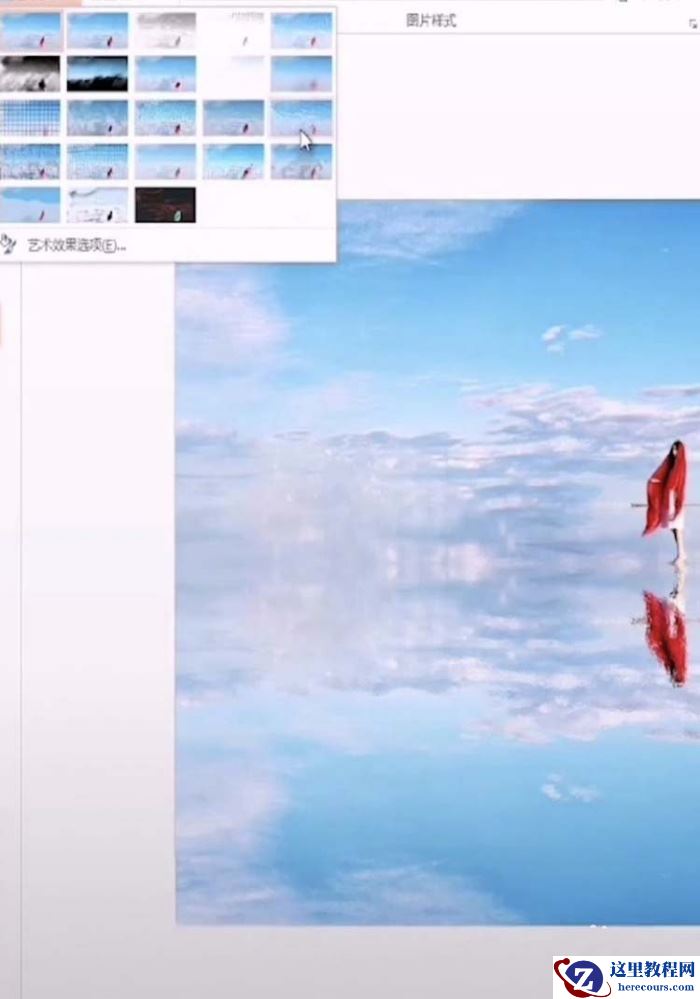Apply the gray Pencil Grayscale effect thumbnail
Image resolution: width=700 pixels, height=999 pixels.
point(166,31)
